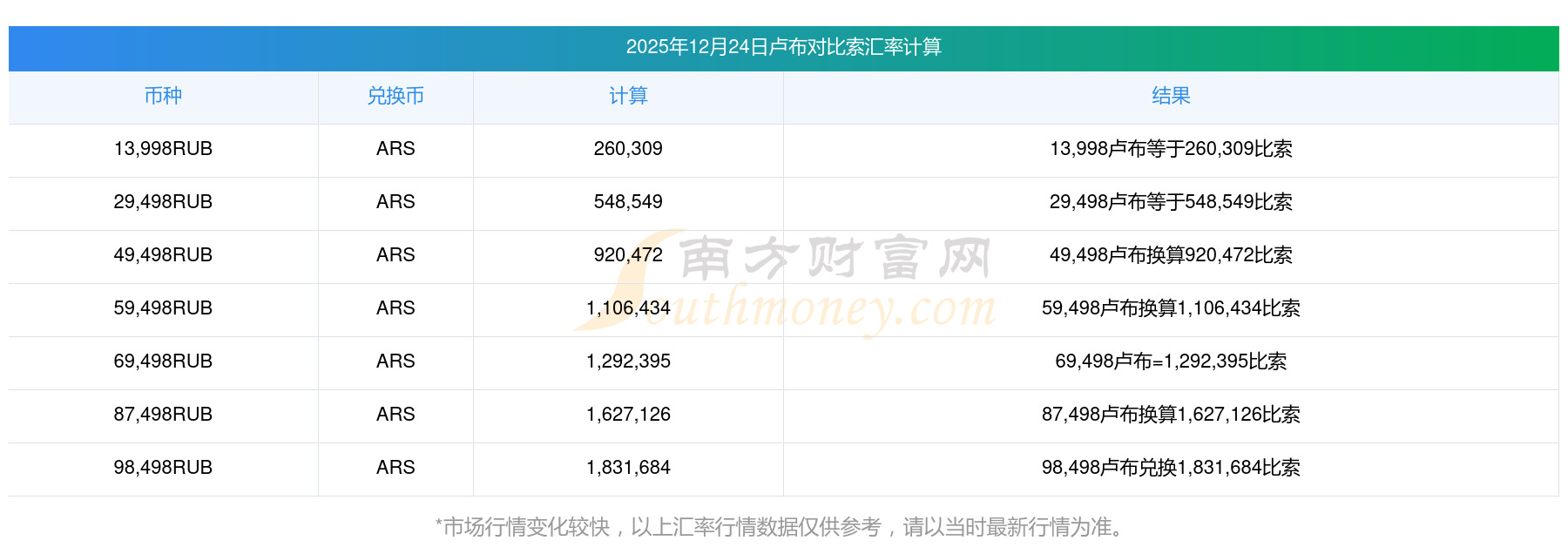Select the 69,498RUB cell
The image size is (1568, 554).
click(x=163, y=361)
